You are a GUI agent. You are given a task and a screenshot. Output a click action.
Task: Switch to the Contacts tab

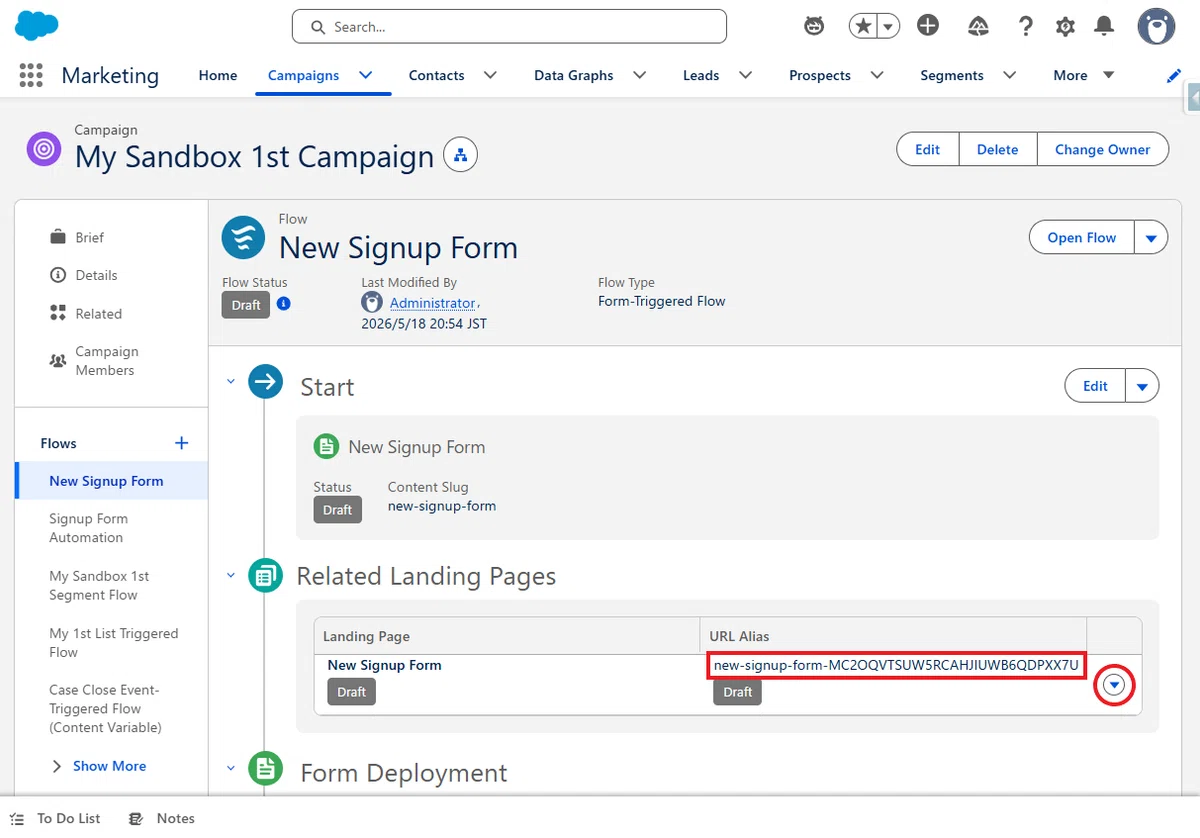point(436,75)
